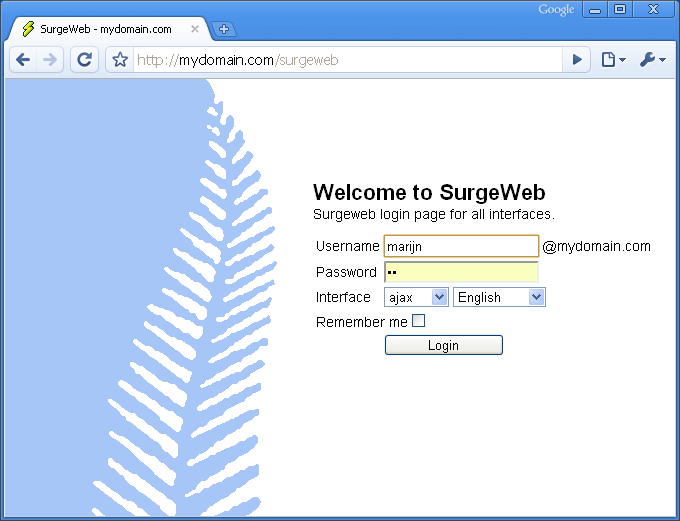Open the wrench tools menu
This screenshot has height=521, width=680.
651,60
